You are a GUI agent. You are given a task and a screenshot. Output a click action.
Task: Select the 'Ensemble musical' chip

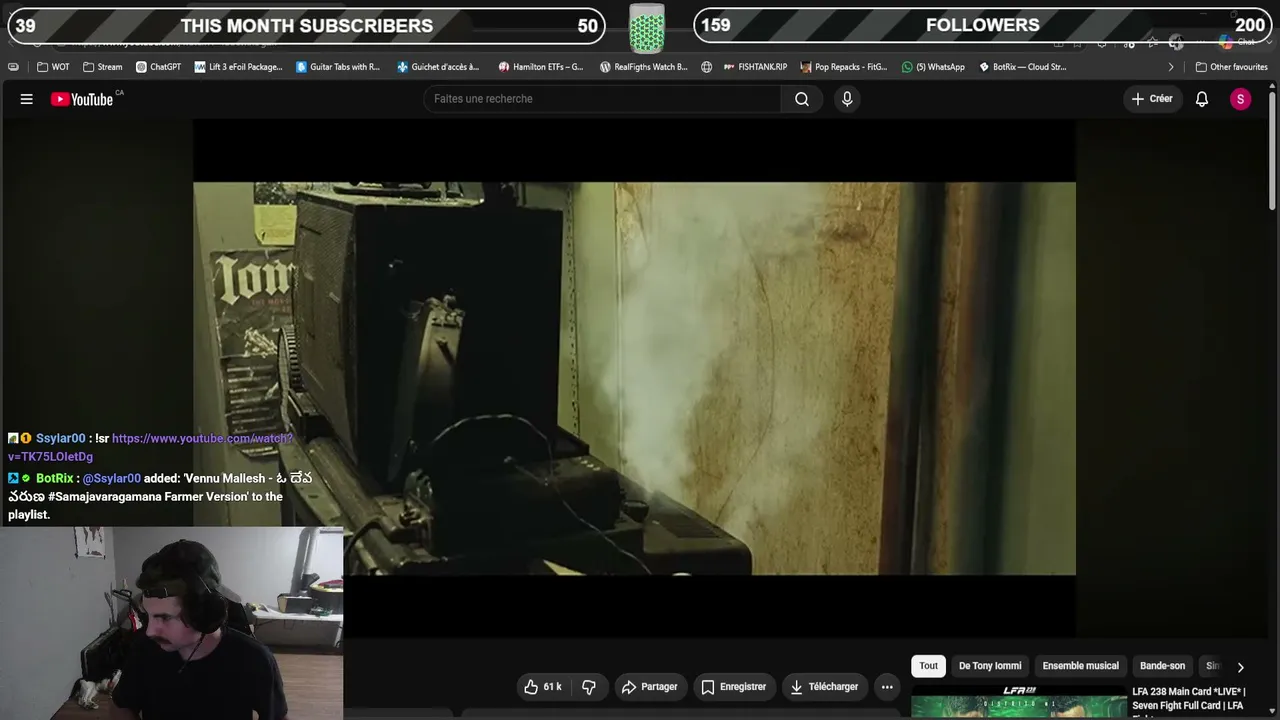tap(1080, 666)
